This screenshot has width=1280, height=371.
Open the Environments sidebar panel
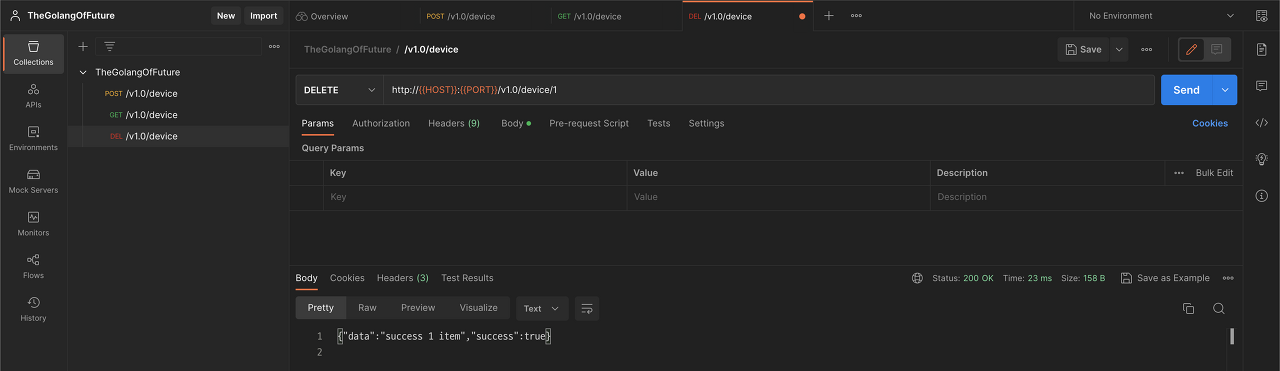(x=33, y=139)
